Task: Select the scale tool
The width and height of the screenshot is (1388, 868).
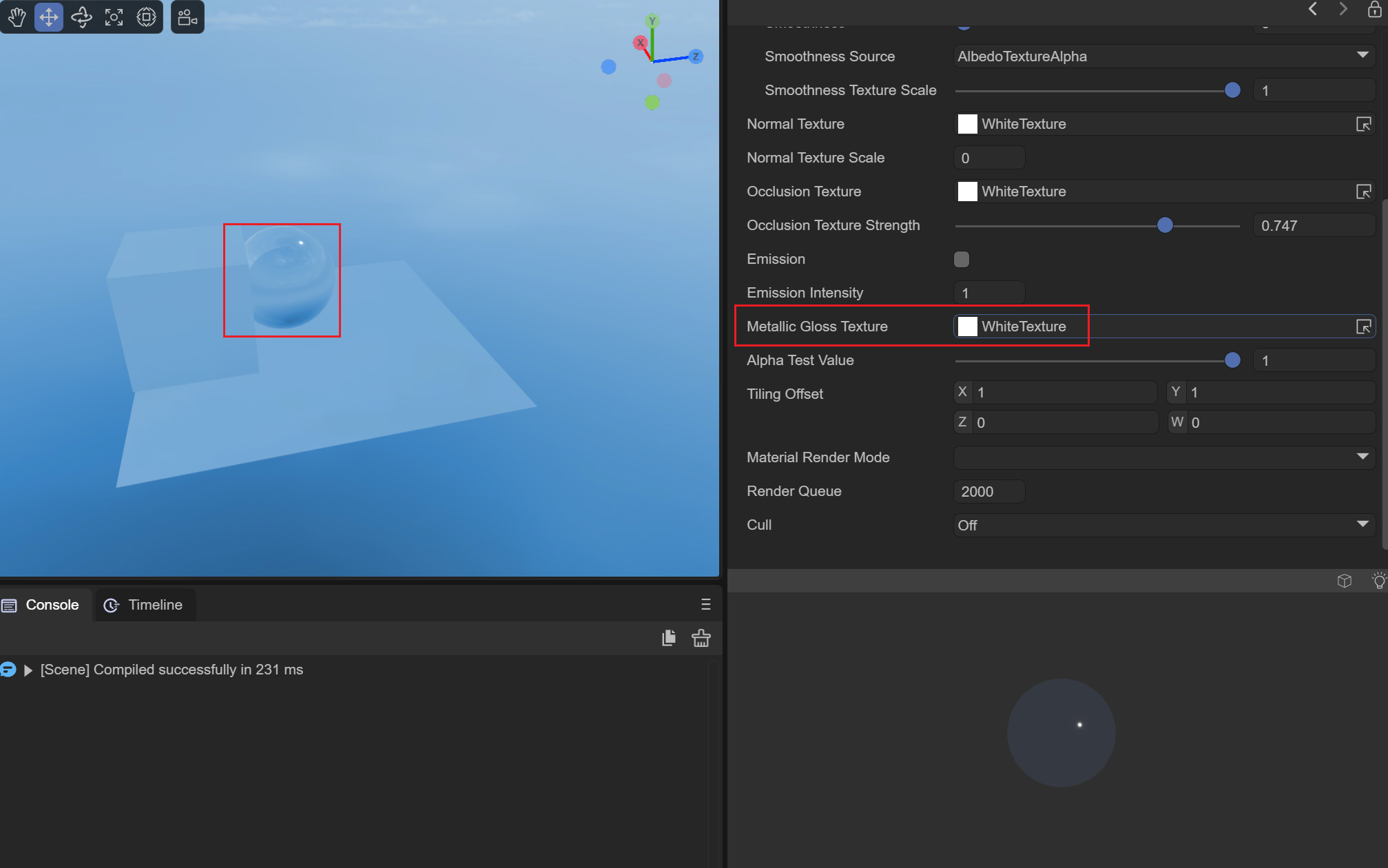Action: pyautogui.click(x=114, y=17)
